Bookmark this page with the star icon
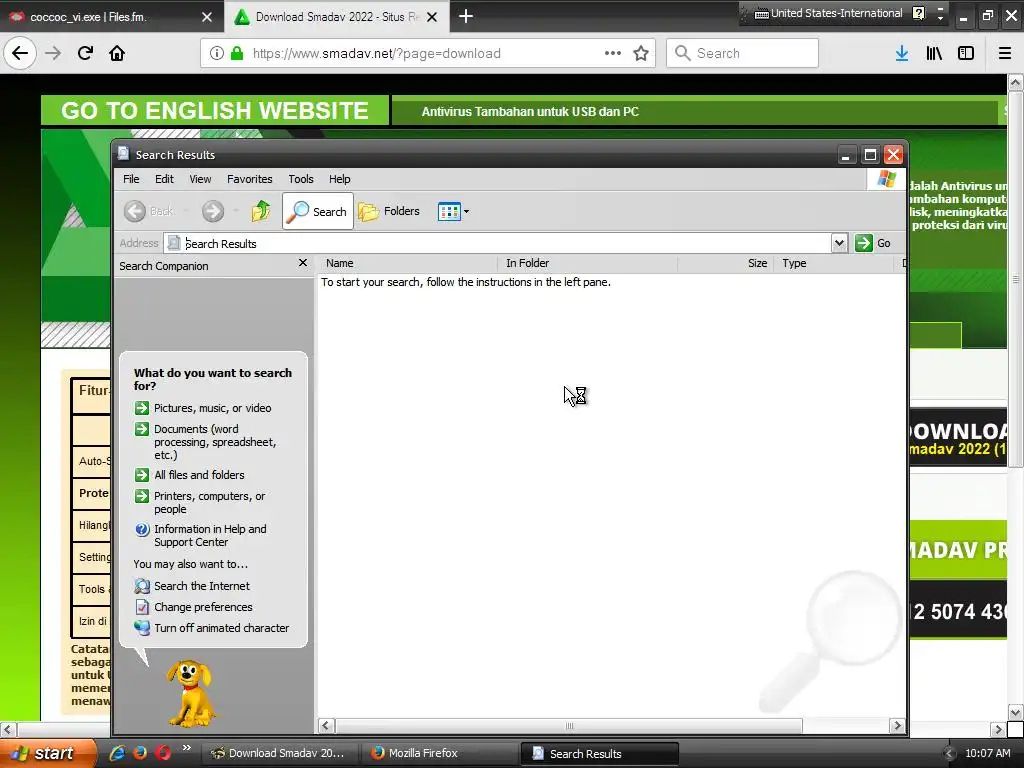This screenshot has height=768, width=1024. (x=641, y=53)
